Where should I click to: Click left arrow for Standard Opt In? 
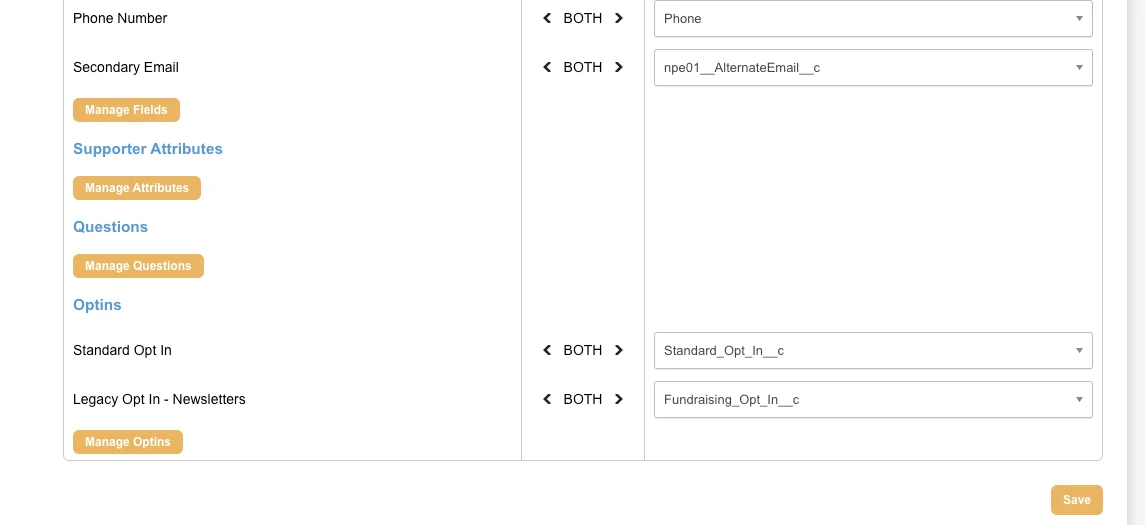tap(547, 350)
